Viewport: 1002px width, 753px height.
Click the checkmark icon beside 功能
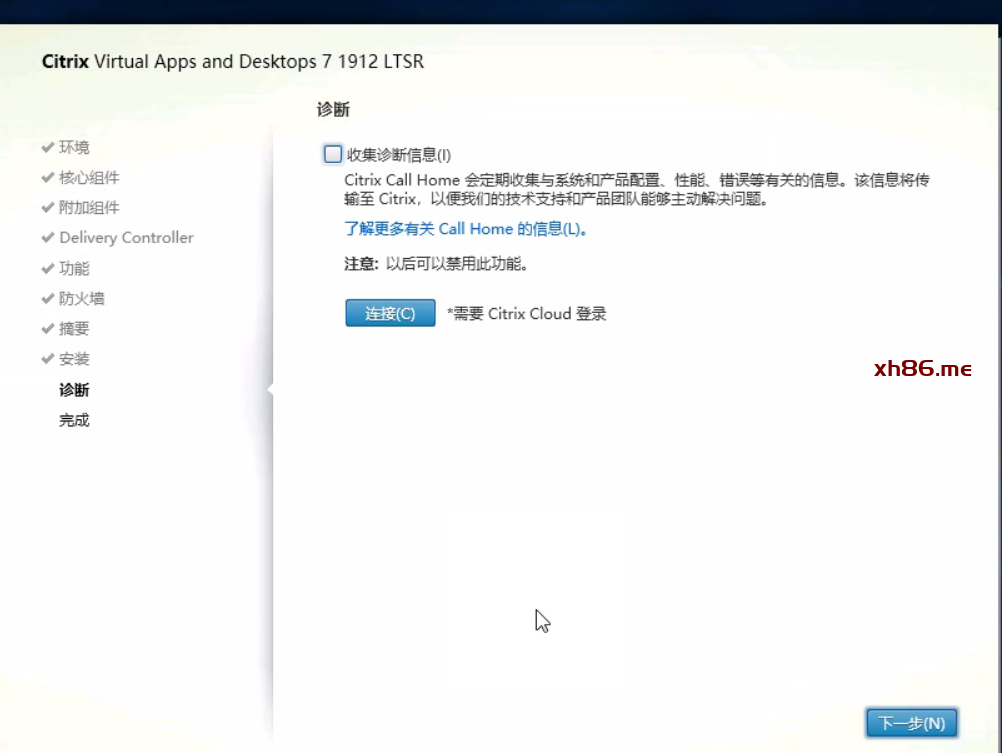pyautogui.click(x=48, y=268)
